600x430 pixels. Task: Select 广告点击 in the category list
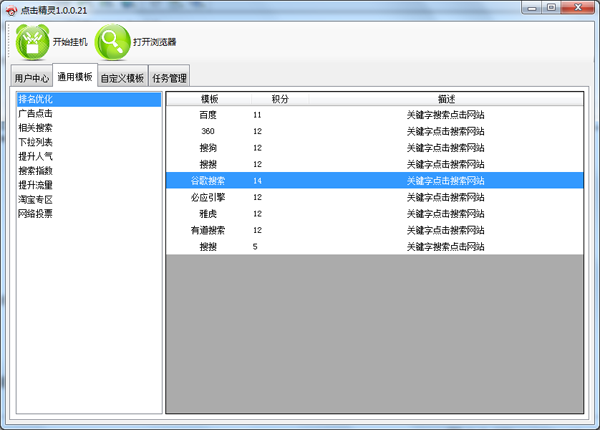coord(89,114)
